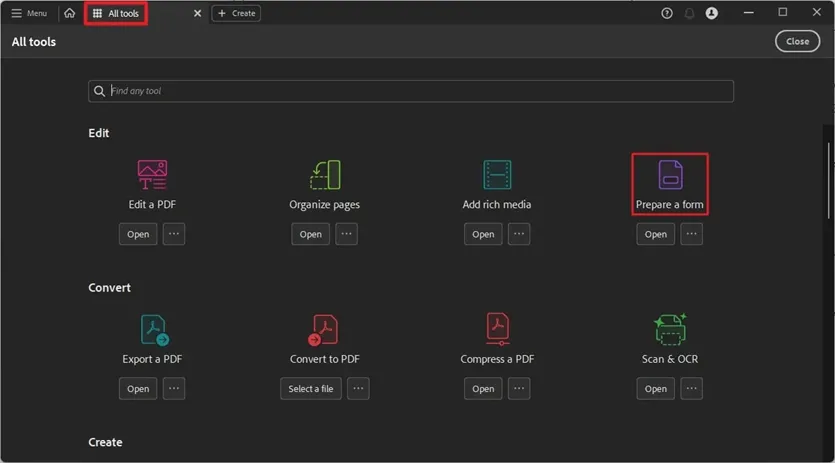Open the Scan & OCR icon

670,330
